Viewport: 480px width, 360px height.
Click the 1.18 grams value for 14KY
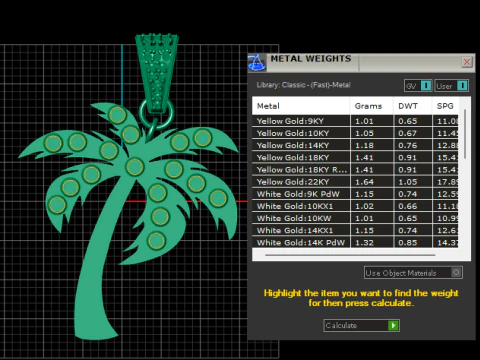click(364, 146)
